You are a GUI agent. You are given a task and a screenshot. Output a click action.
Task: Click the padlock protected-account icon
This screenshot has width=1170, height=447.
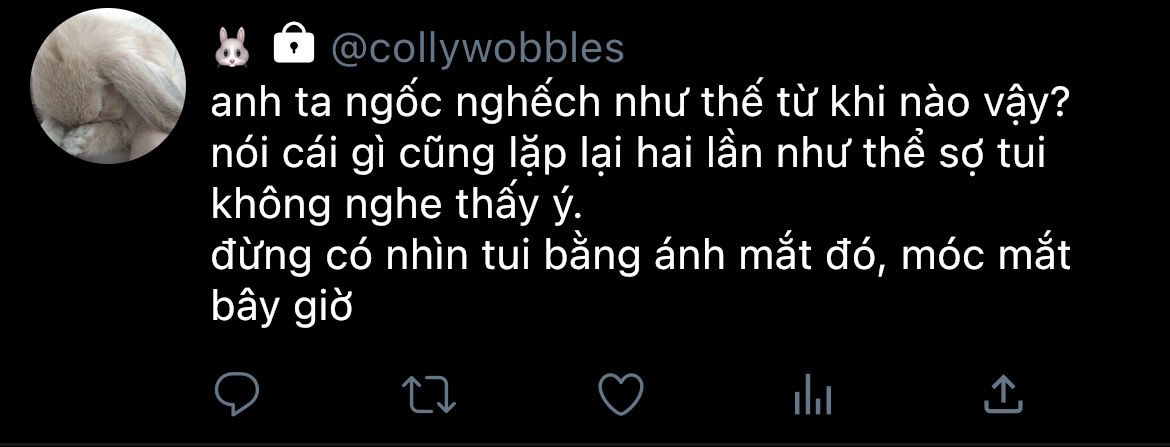point(293,46)
